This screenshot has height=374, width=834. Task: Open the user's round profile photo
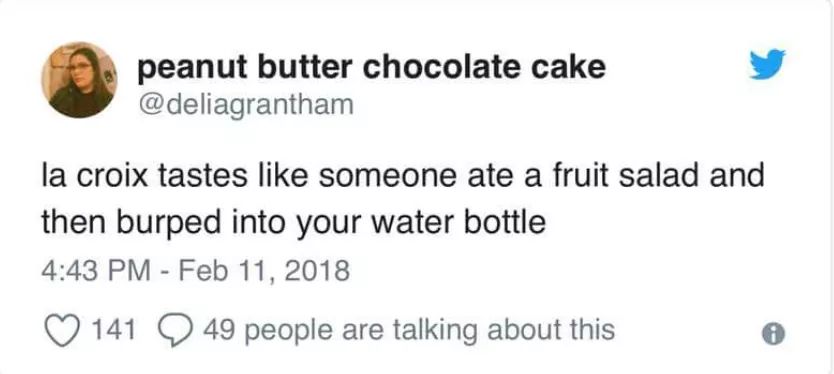[79, 80]
